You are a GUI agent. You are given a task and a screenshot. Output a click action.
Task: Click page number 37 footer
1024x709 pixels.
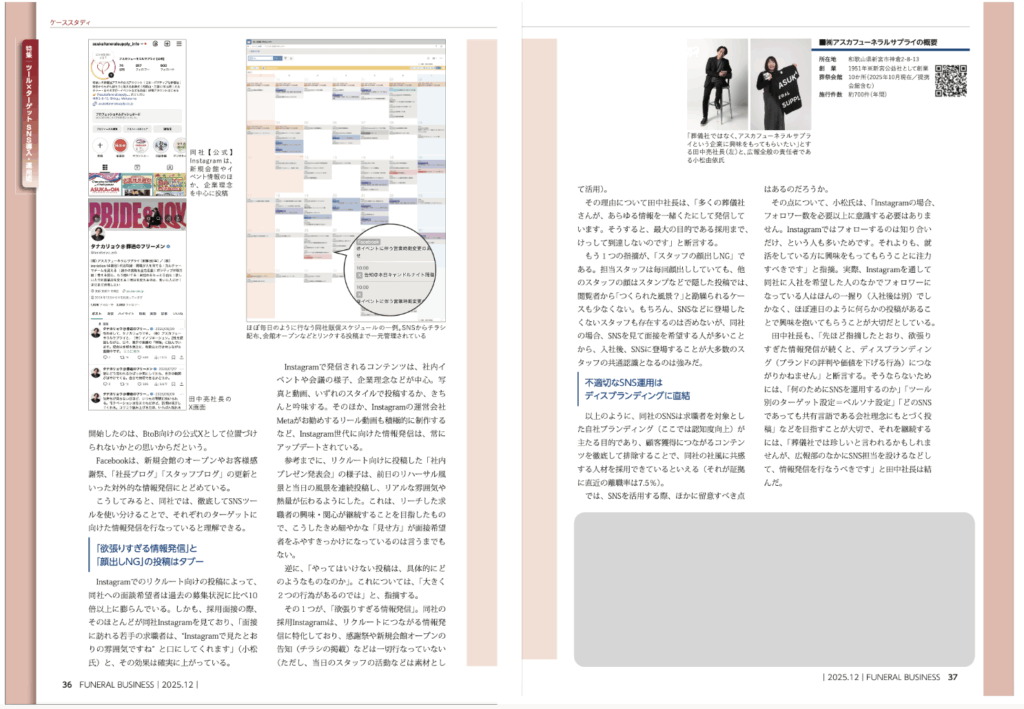point(953,677)
